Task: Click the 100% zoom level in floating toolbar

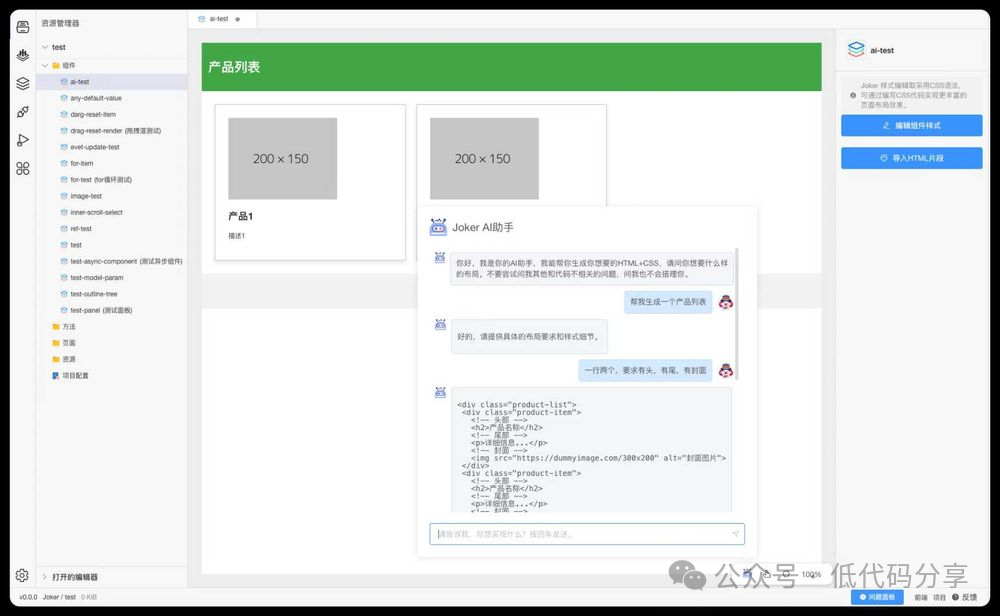Action: pyautogui.click(x=811, y=575)
